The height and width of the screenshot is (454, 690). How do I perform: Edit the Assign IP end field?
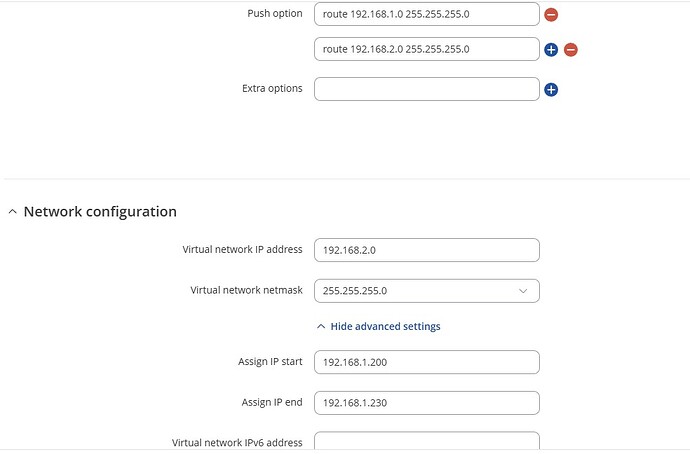point(427,403)
